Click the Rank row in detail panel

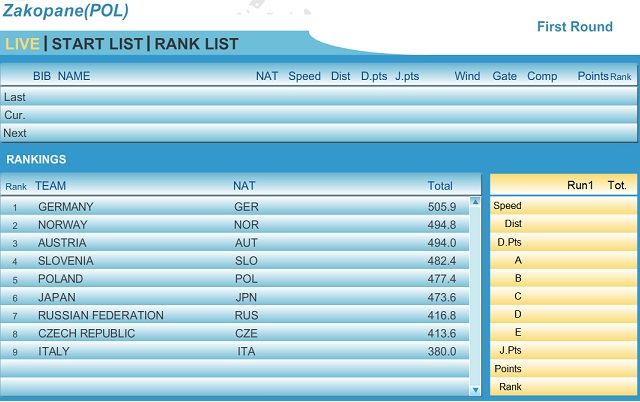tap(563, 386)
